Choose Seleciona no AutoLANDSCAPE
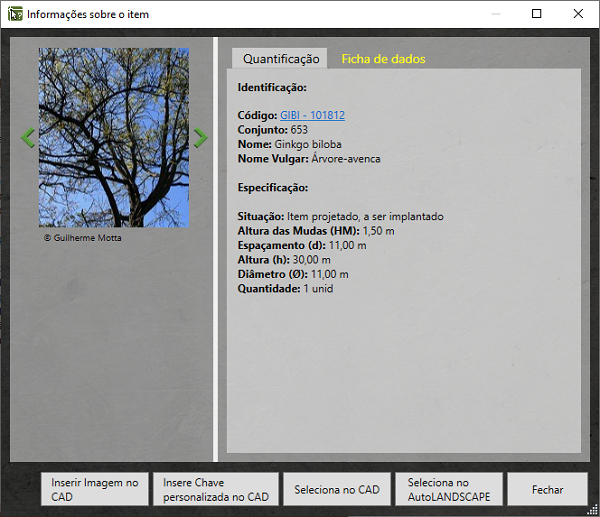Screen dimensions: 600x517 449,490
